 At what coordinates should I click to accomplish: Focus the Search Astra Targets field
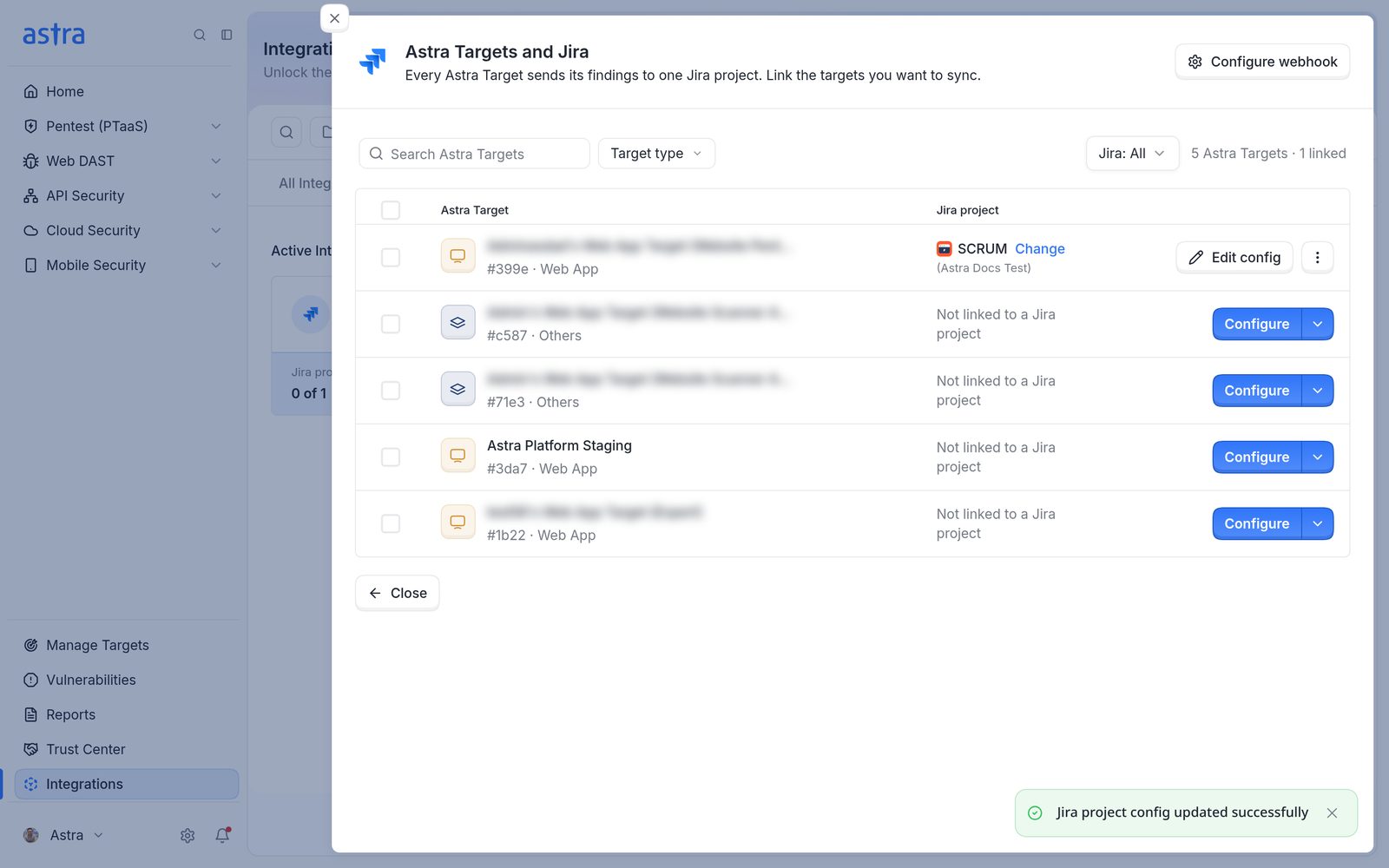[474, 154]
